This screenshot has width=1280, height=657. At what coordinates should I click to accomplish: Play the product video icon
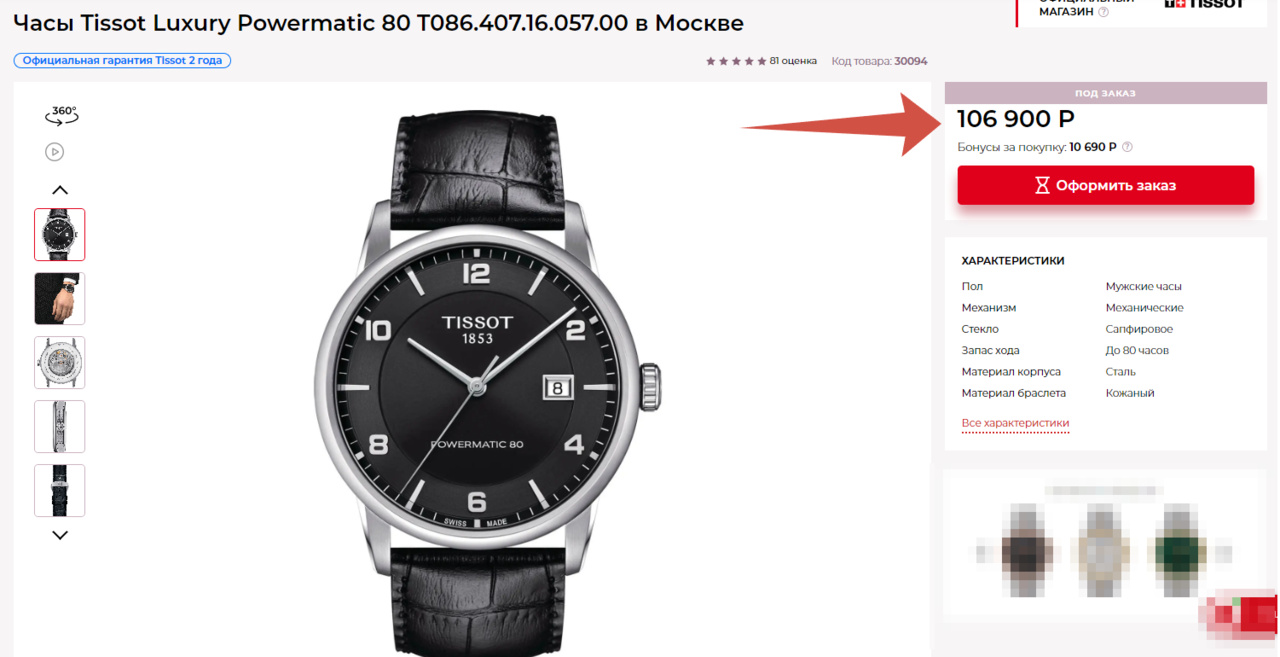pos(55,152)
